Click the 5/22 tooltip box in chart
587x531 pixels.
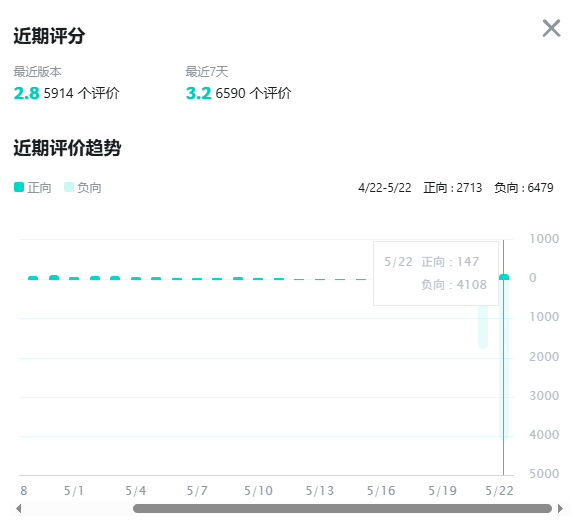[x=436, y=273]
